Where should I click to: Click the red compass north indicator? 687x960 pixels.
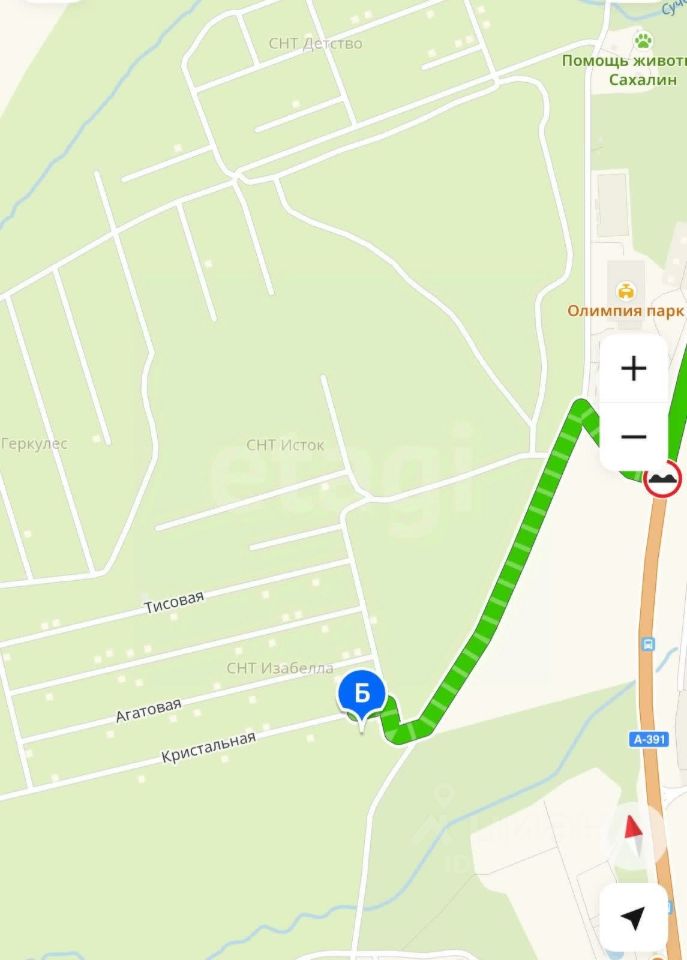click(634, 835)
